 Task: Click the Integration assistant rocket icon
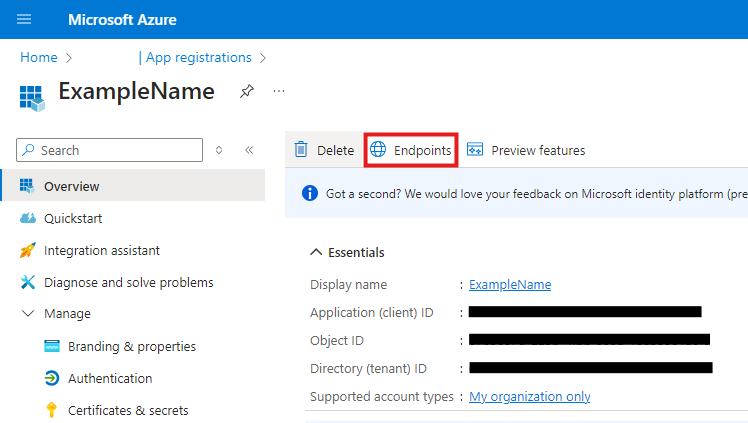tap(27, 250)
